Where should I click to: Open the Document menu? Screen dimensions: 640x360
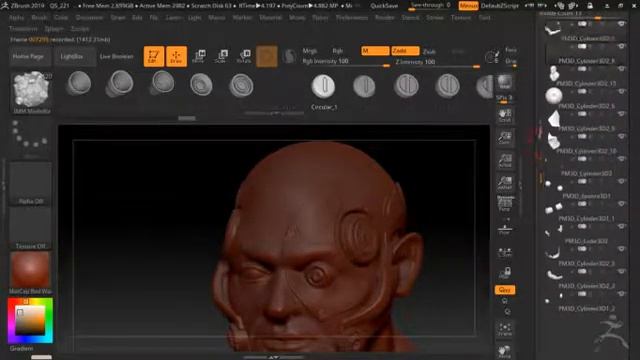[x=89, y=18]
